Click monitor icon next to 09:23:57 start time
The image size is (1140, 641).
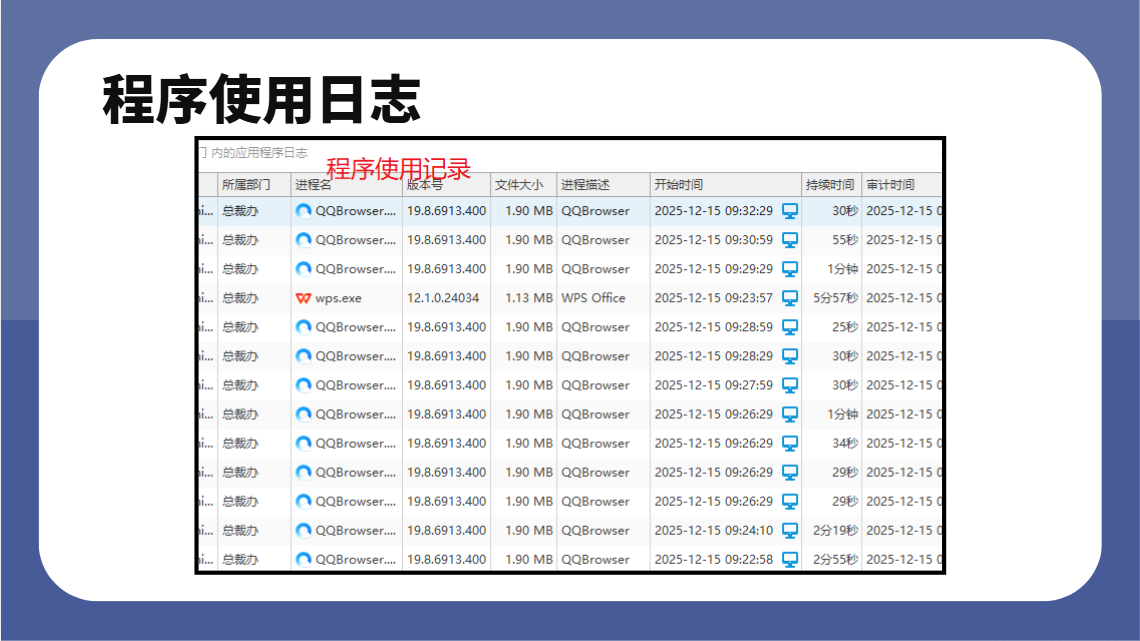(790, 298)
